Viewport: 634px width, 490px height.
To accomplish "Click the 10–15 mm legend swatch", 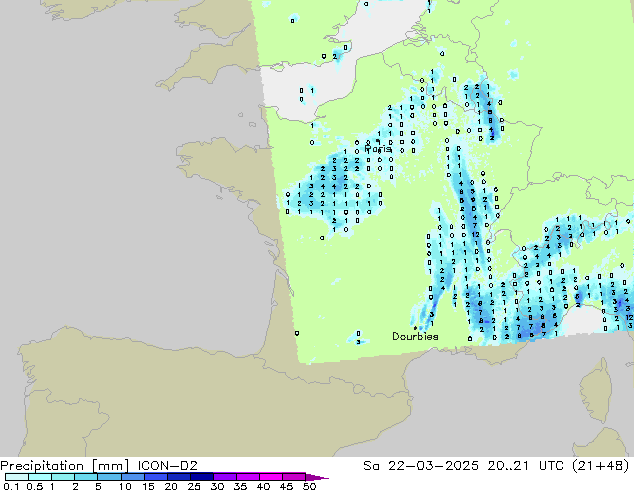I will (x=132, y=477).
